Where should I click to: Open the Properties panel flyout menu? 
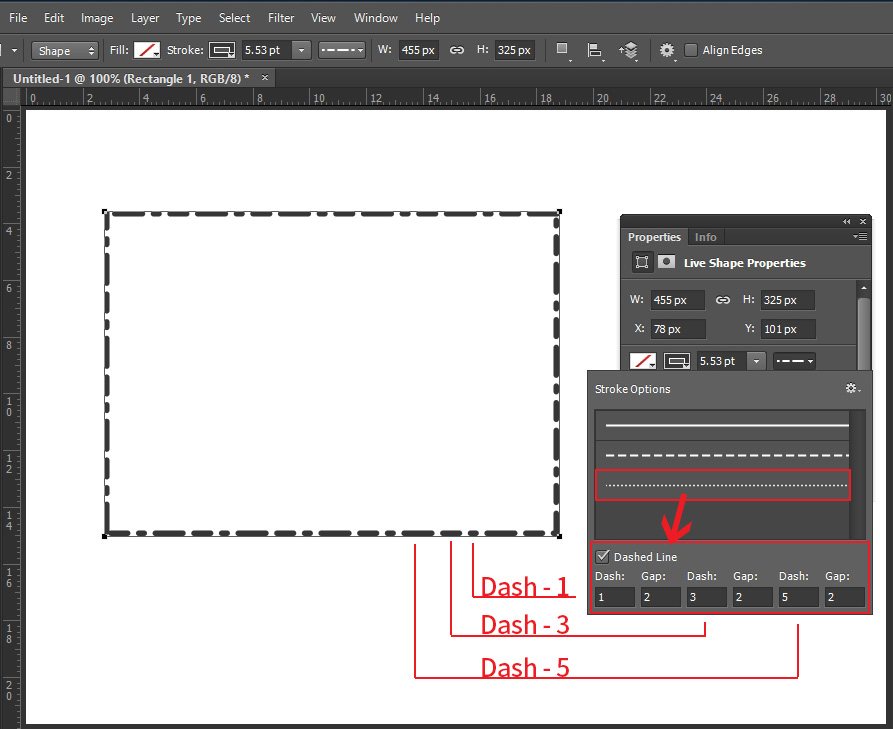pyautogui.click(x=860, y=236)
